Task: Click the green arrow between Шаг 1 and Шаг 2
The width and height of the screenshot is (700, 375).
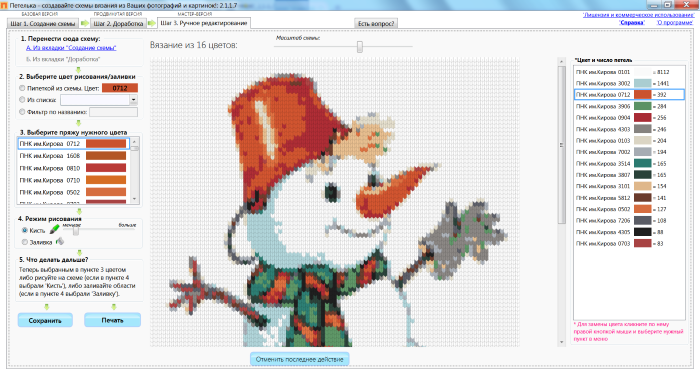Action: click(x=84, y=23)
